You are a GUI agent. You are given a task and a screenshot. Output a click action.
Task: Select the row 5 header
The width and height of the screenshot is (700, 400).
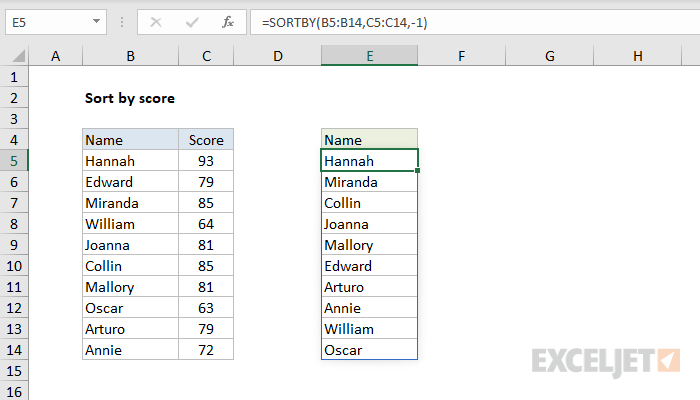tap(16, 161)
